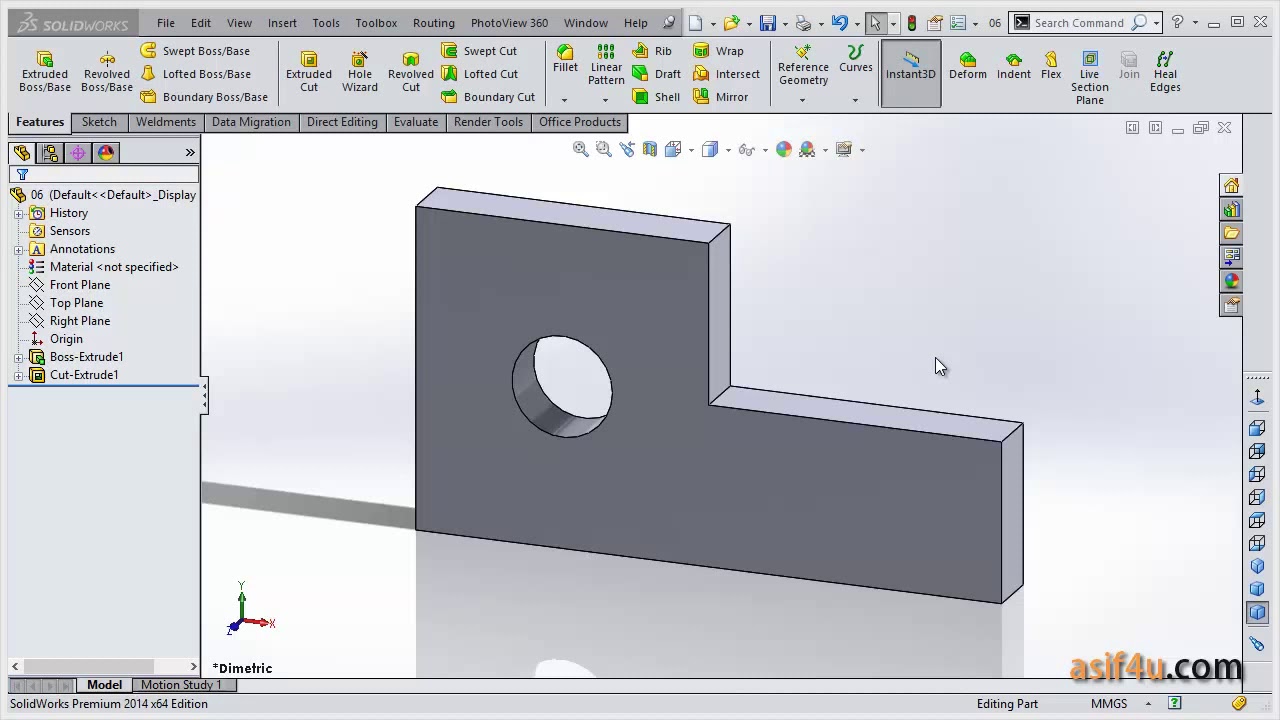Open File Explorer in task pane
The width and height of the screenshot is (1280, 720).
click(1232, 233)
